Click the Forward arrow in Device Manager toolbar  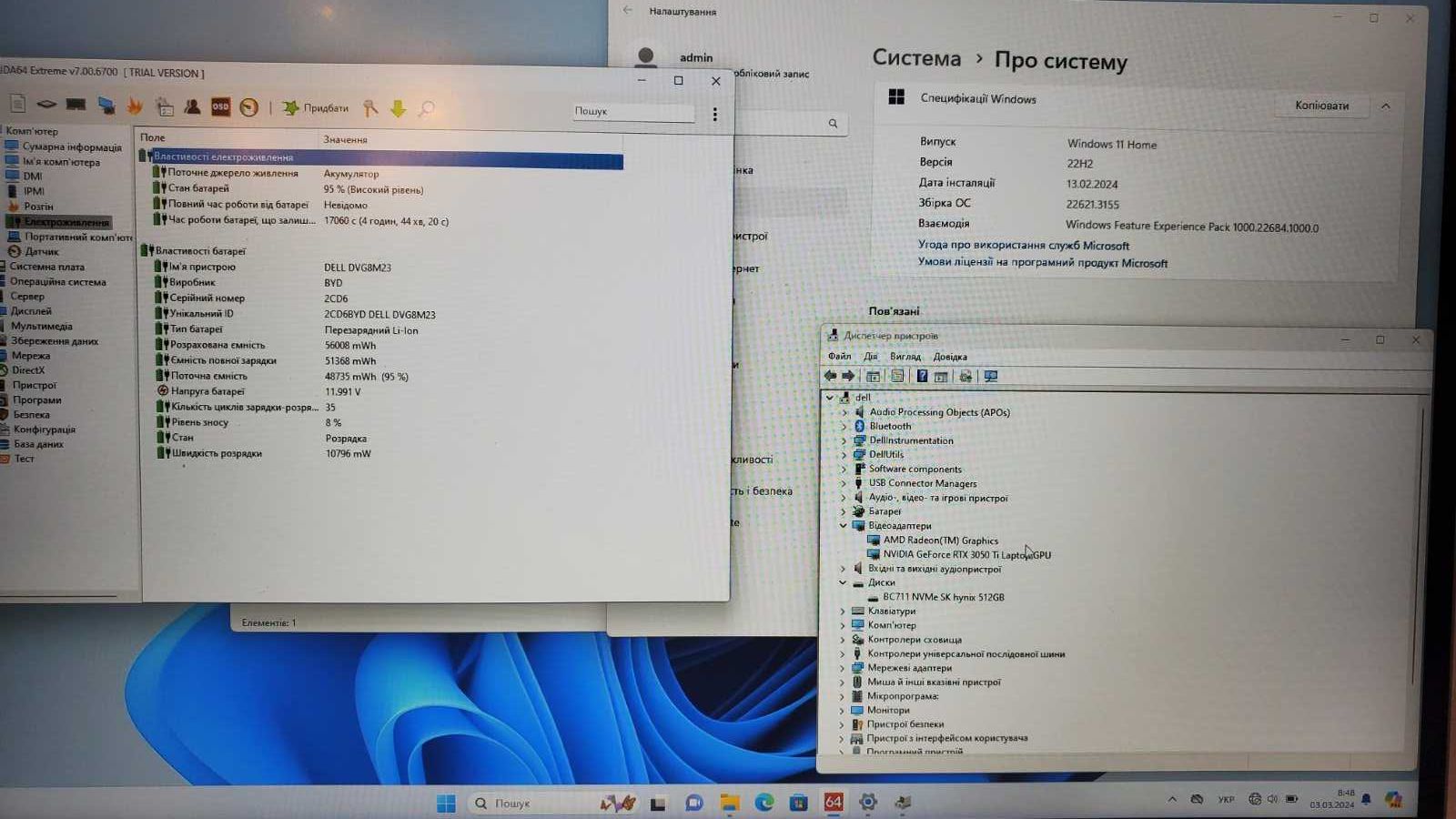coord(848,376)
